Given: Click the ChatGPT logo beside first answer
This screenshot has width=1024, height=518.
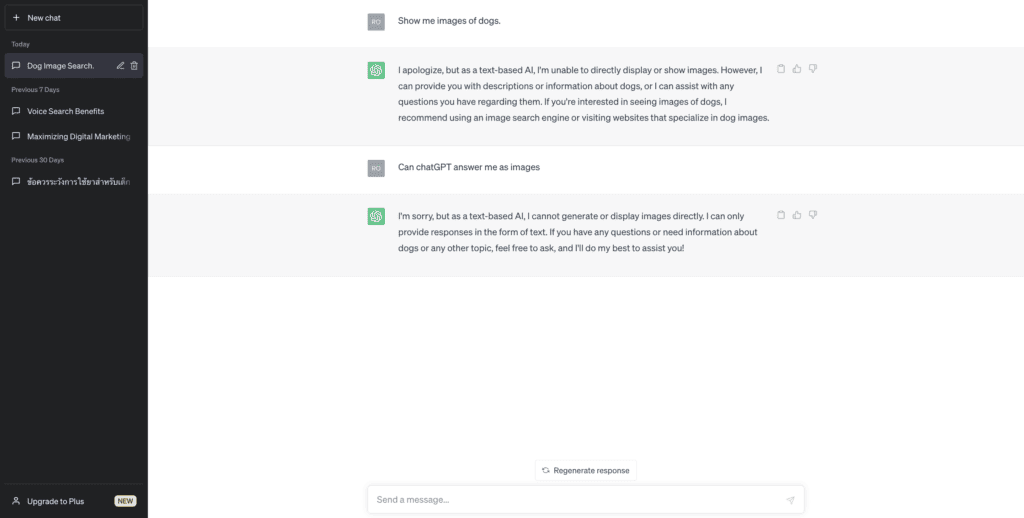Looking at the screenshot, I should tap(376, 71).
